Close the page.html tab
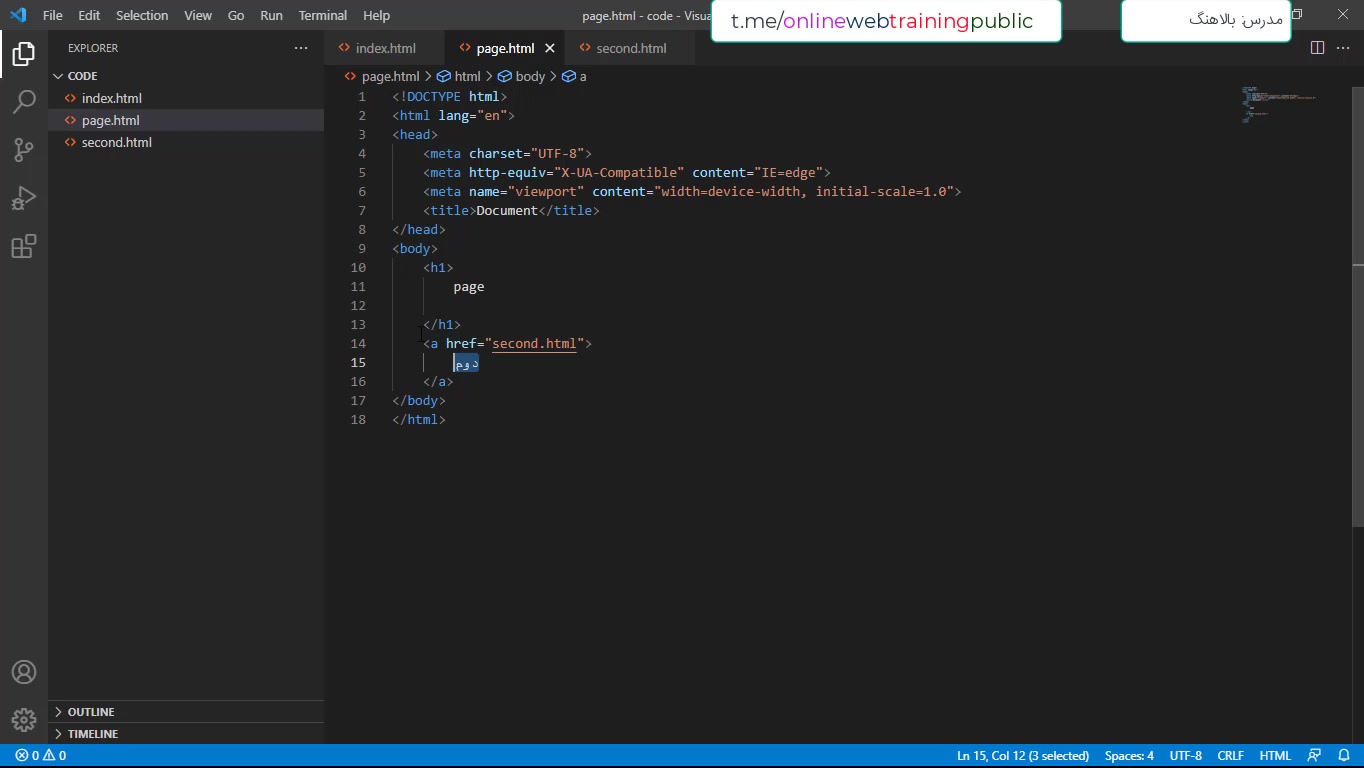This screenshot has width=1364, height=768. 549,48
